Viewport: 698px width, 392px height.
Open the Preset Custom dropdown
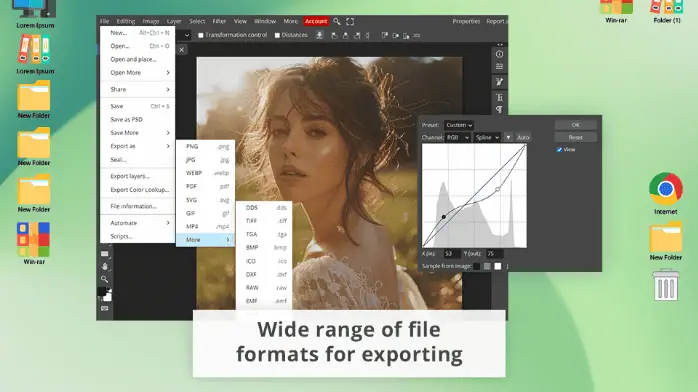pyautogui.click(x=459, y=125)
